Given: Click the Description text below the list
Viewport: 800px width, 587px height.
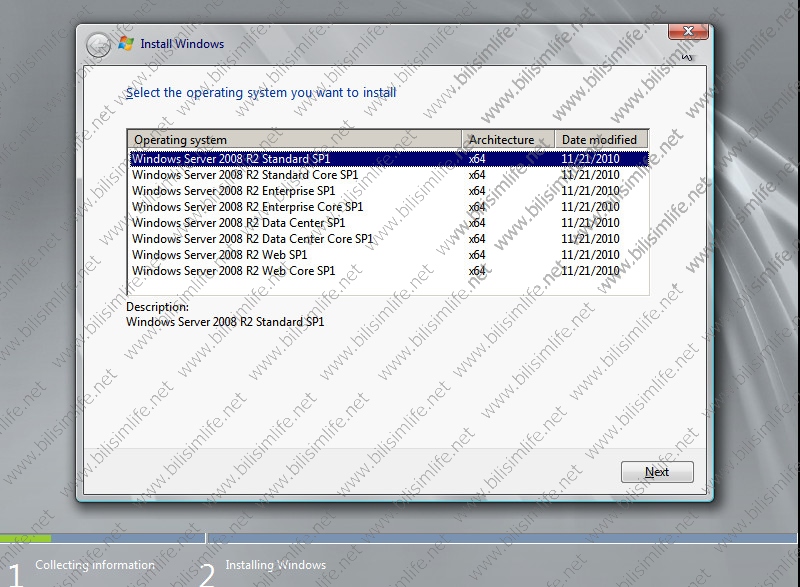Looking at the screenshot, I should pos(225,322).
